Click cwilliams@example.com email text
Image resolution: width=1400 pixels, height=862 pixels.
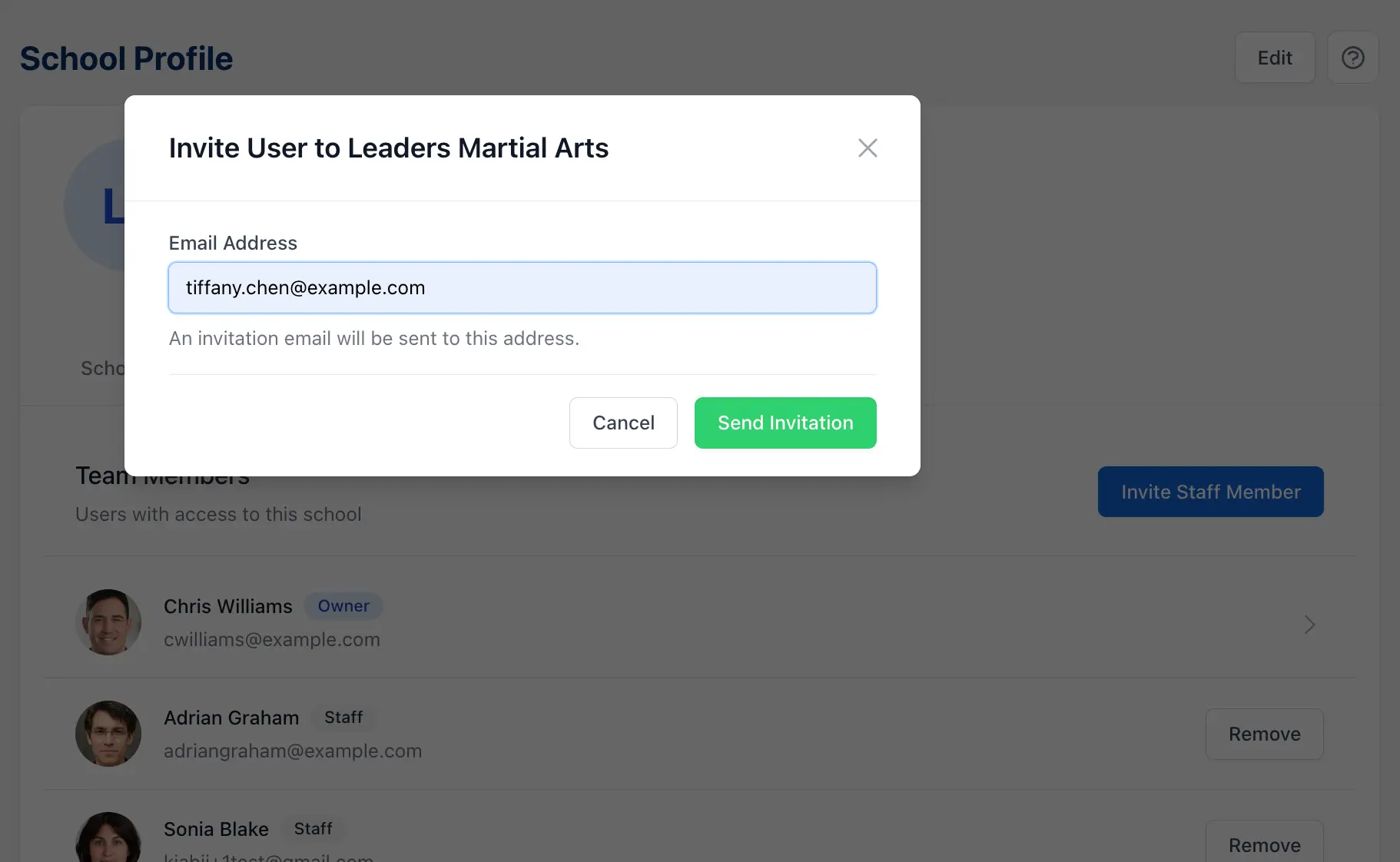pos(271,639)
